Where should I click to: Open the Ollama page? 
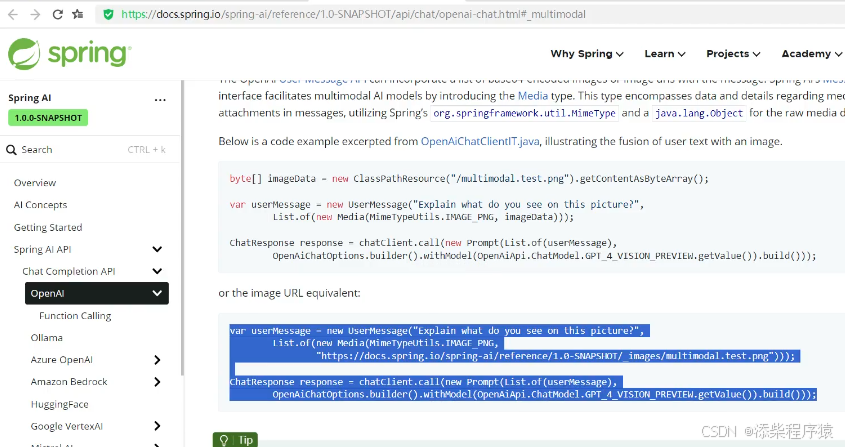[x=46, y=338]
